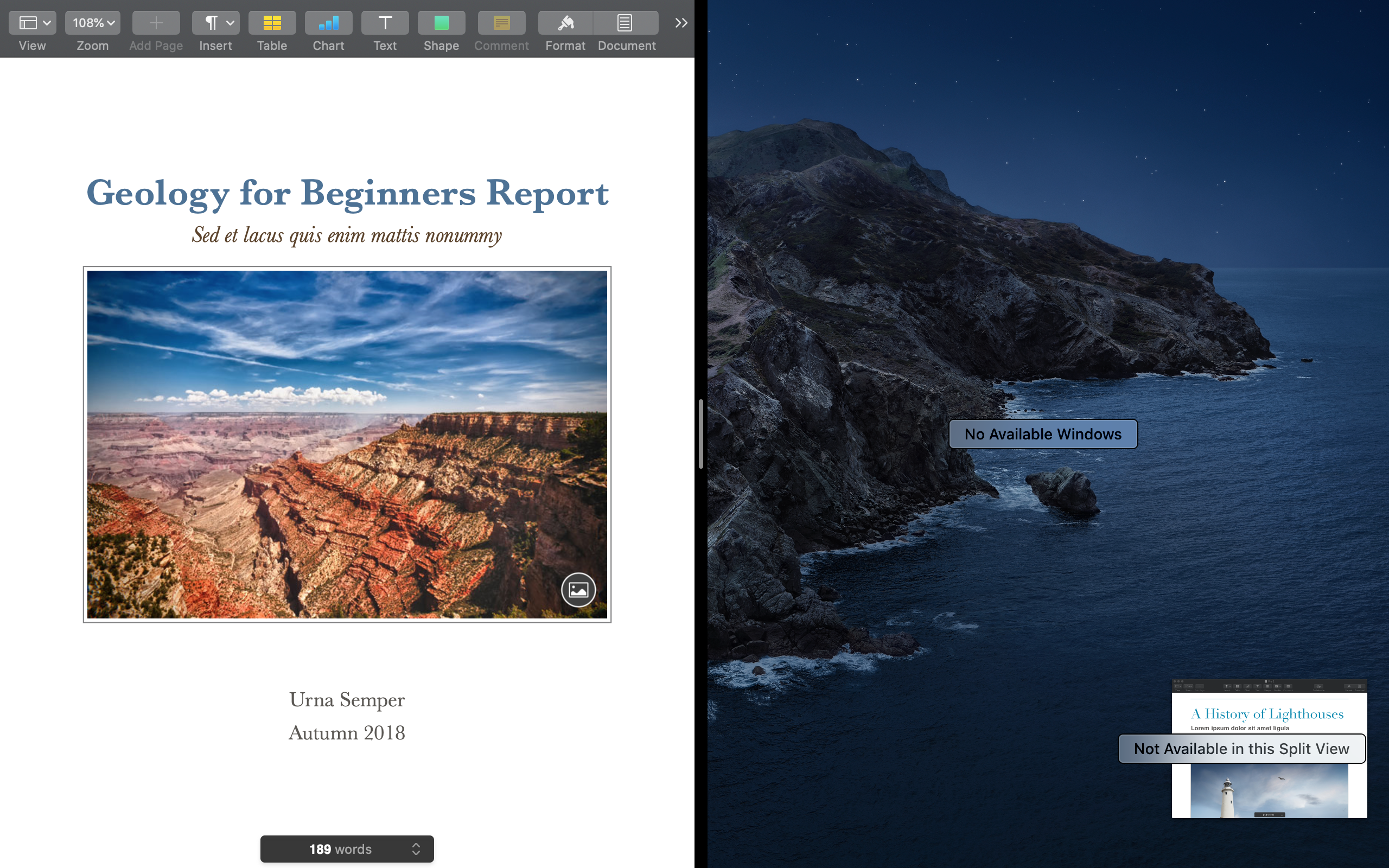This screenshot has height=868, width=1389.
Task: Click the image replace media icon
Action: [578, 590]
